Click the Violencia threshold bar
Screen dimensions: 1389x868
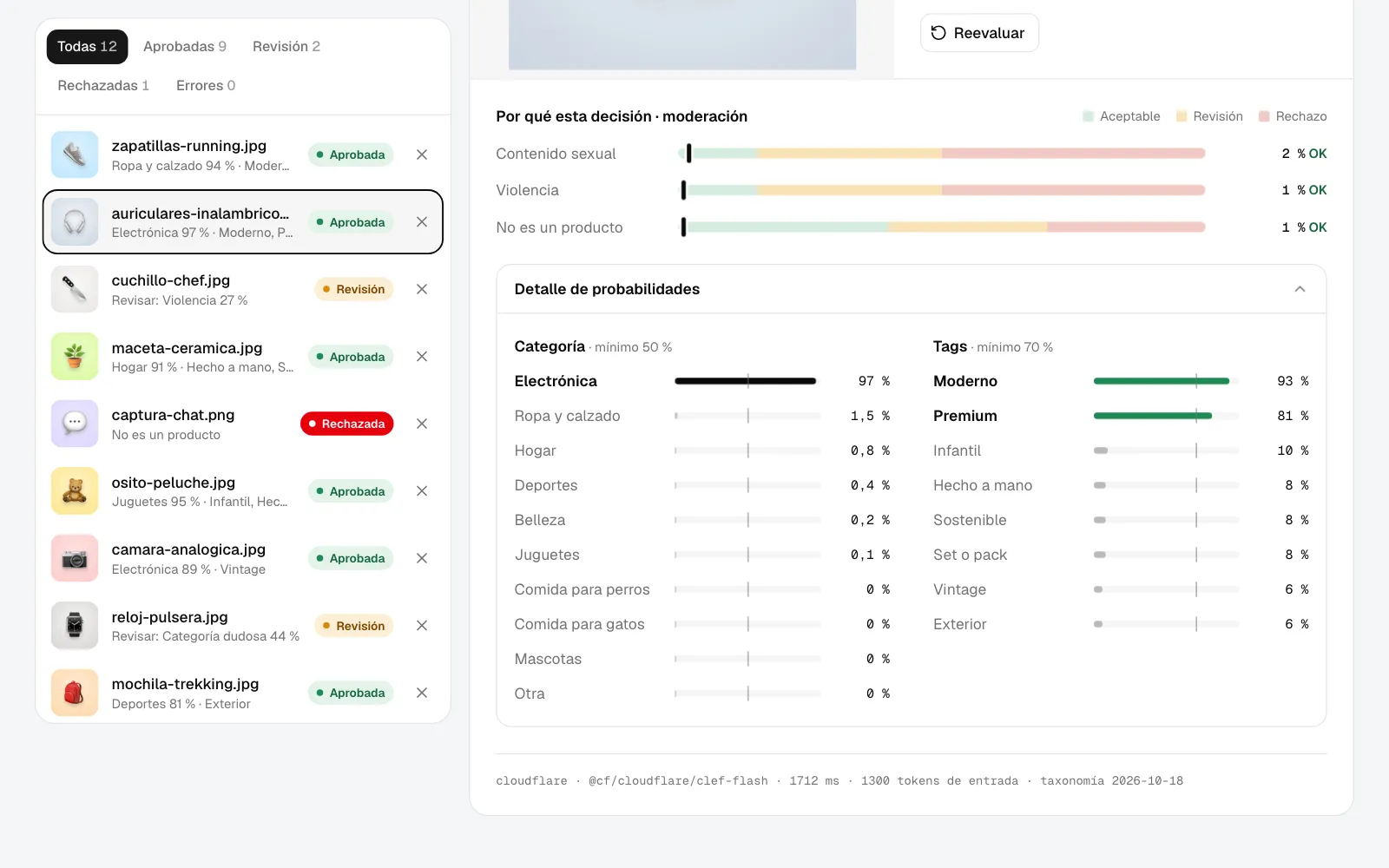(x=941, y=190)
